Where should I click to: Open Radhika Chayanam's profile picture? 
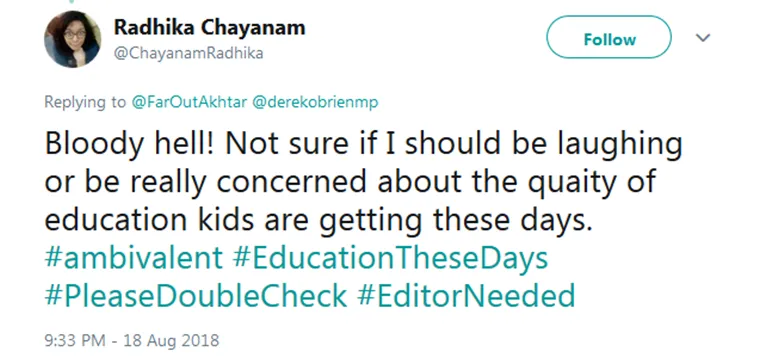click(73, 39)
